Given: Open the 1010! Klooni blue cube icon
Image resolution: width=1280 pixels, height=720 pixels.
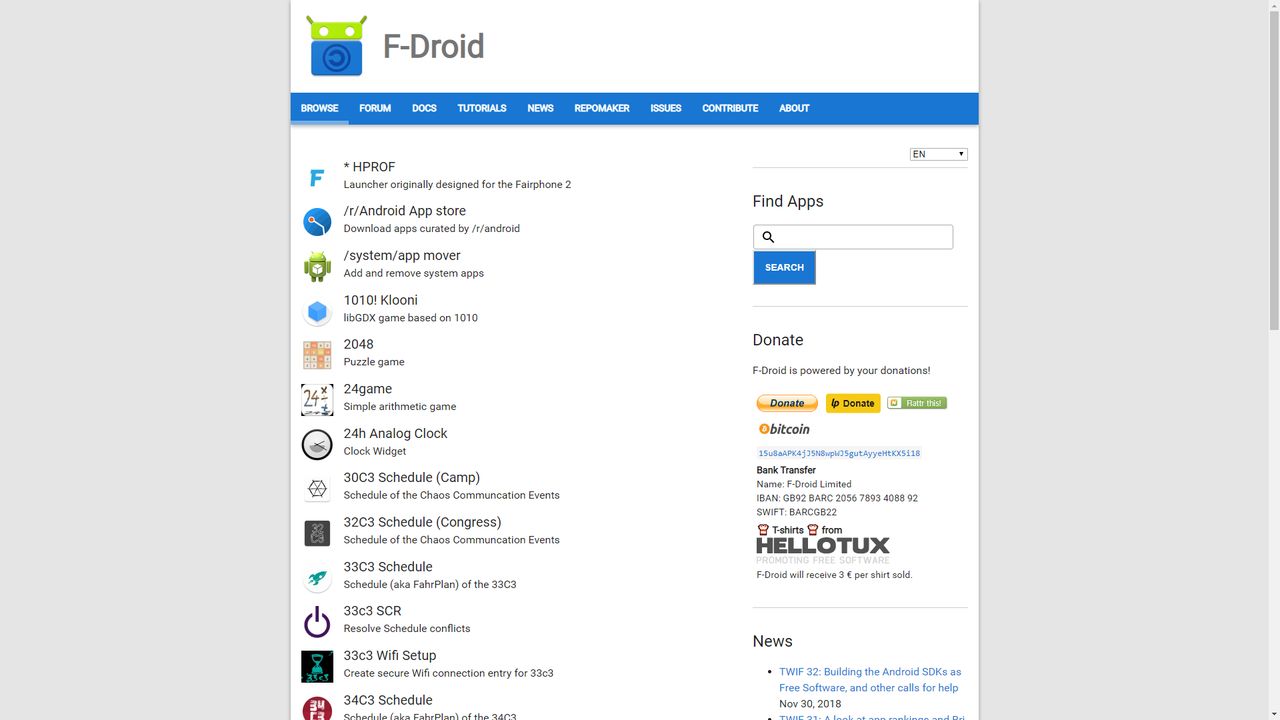Looking at the screenshot, I should 317,311.
